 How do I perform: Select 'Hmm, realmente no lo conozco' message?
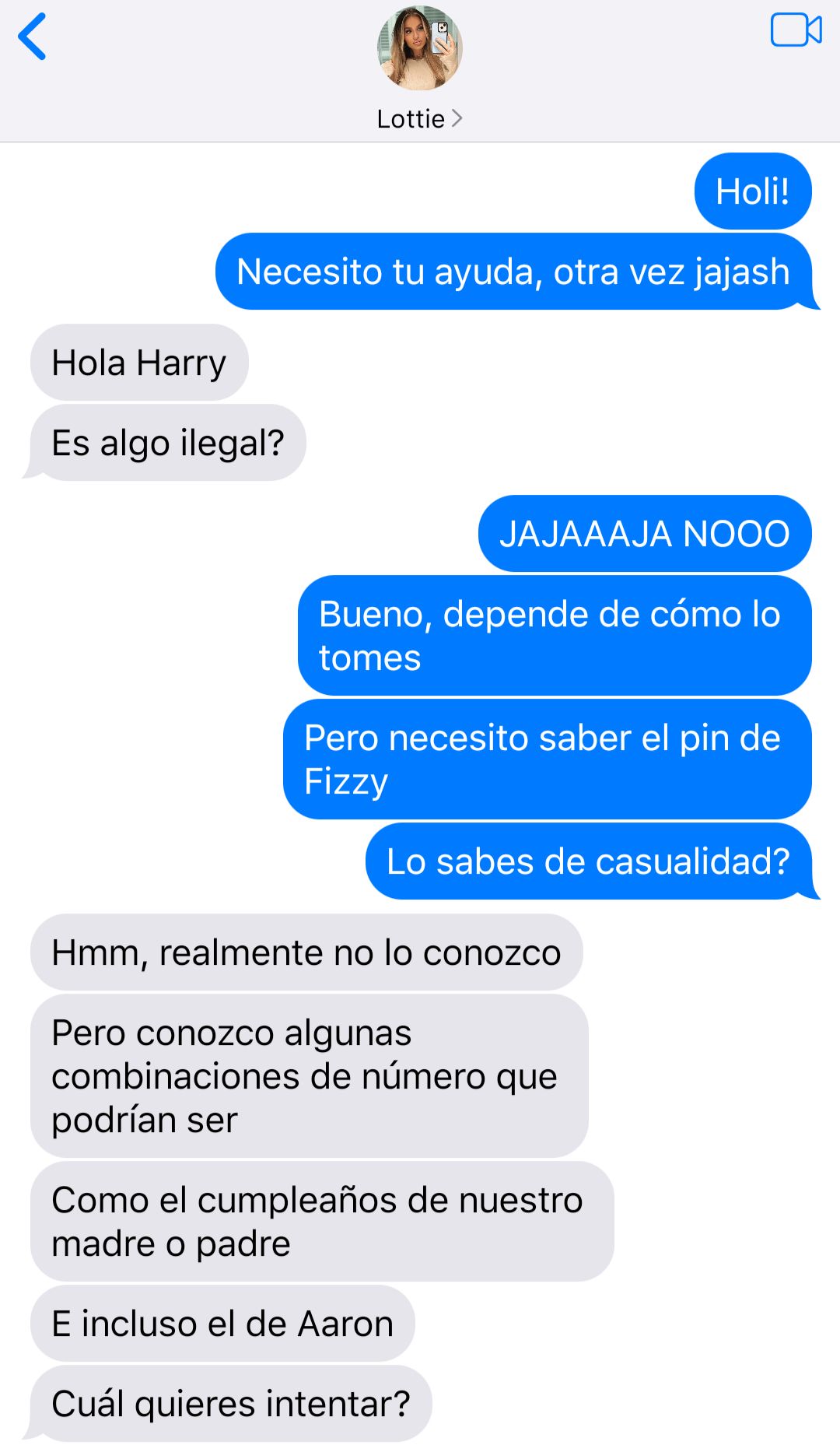[x=306, y=952]
